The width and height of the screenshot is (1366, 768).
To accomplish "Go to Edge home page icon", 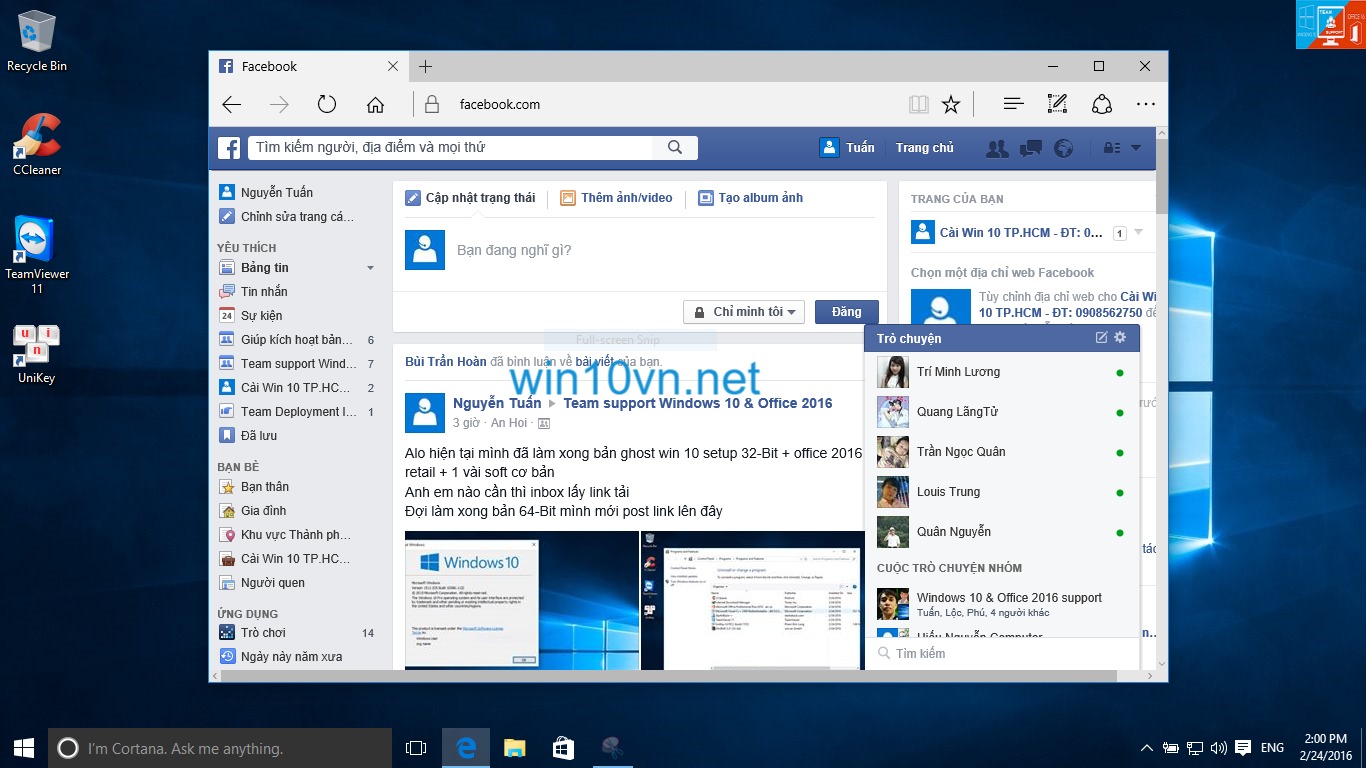I will pyautogui.click(x=375, y=104).
